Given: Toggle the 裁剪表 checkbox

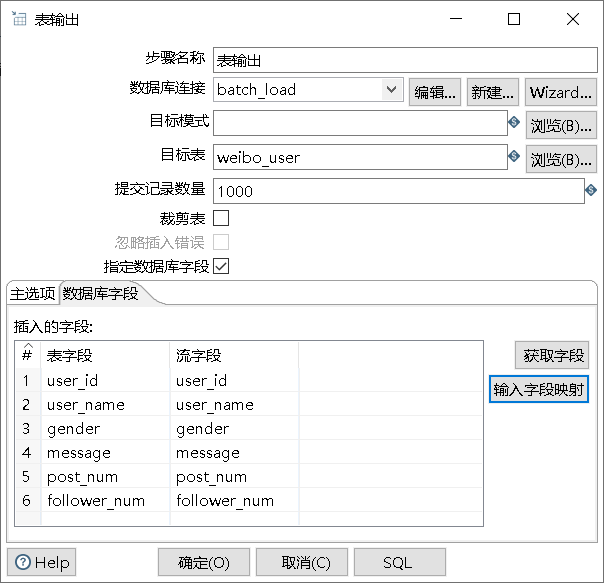Looking at the screenshot, I should pyautogui.click(x=221, y=218).
